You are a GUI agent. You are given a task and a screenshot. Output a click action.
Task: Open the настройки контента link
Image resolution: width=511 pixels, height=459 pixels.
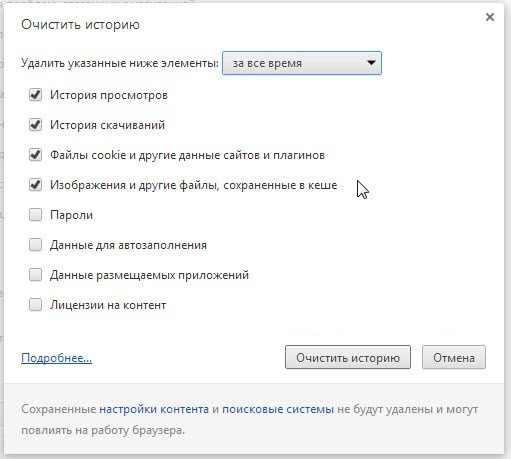click(x=154, y=409)
